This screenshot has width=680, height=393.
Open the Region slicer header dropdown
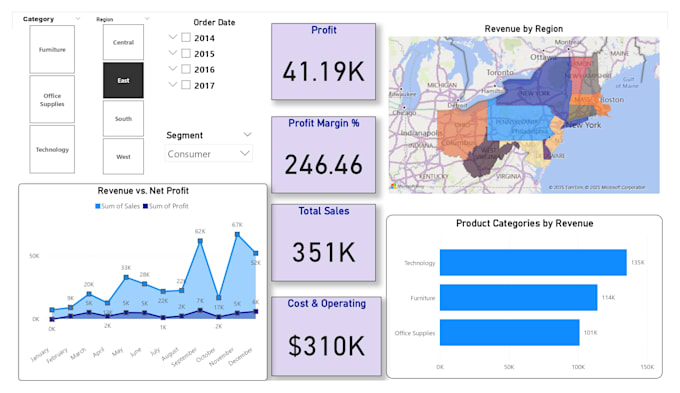pyautogui.click(x=147, y=19)
